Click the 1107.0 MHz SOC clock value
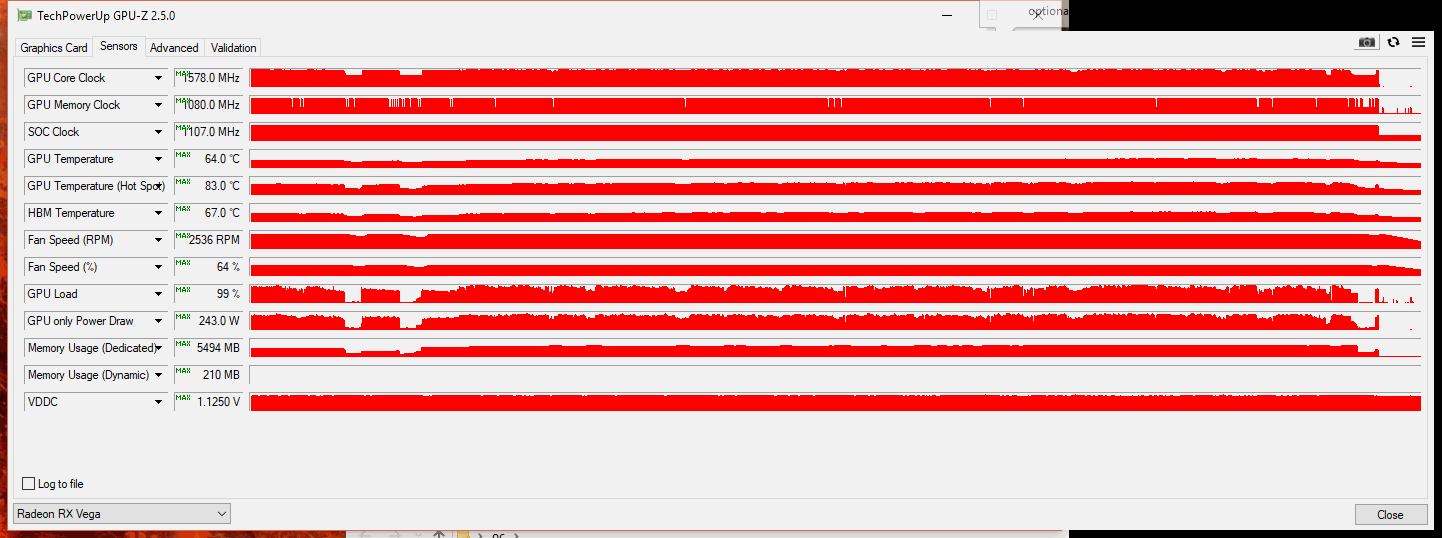Image resolution: width=1442 pixels, height=538 pixels. pyautogui.click(x=209, y=132)
